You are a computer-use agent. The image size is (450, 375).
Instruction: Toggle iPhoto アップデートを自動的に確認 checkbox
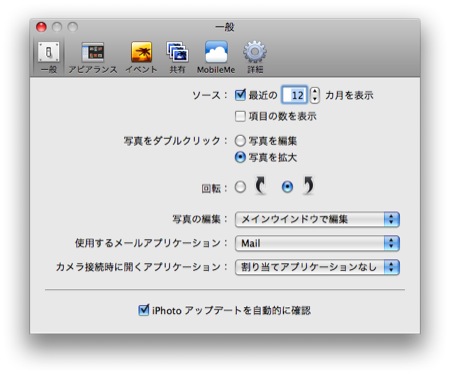(143, 310)
